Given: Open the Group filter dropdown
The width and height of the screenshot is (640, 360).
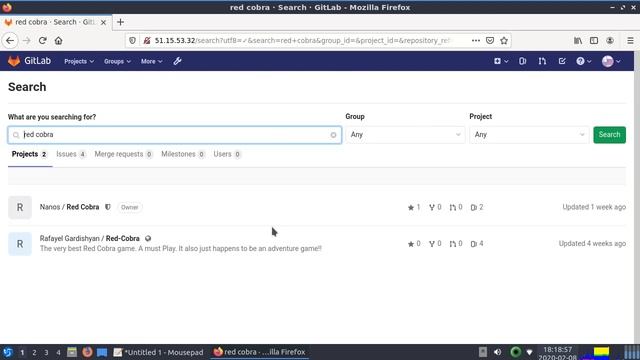Looking at the screenshot, I should [405, 135].
